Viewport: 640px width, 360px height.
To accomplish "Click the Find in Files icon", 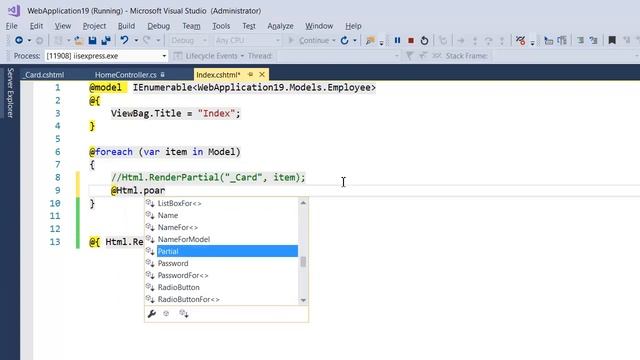I will click(x=370, y=40).
